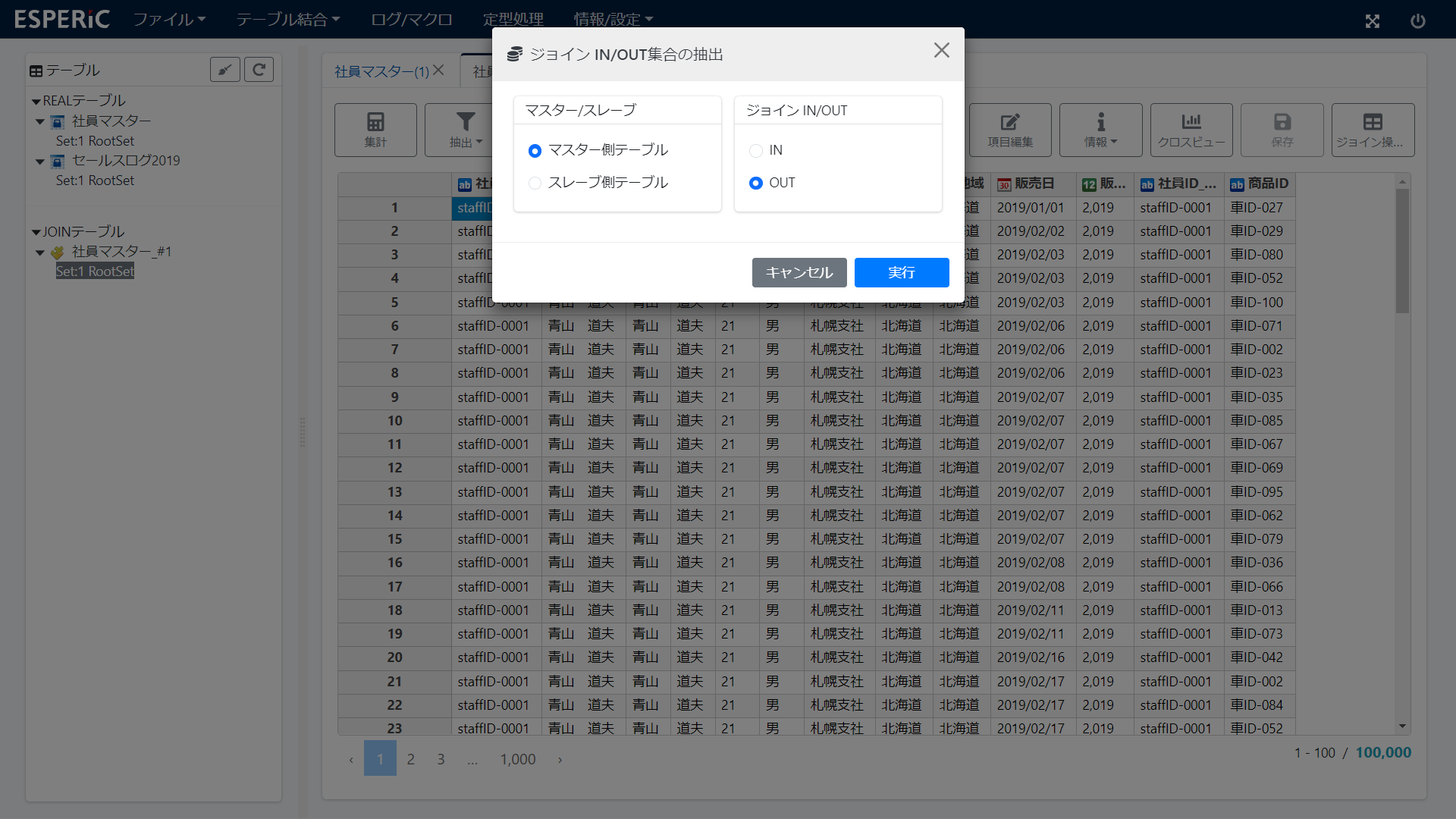Image resolution: width=1456 pixels, height=819 pixels.
Task: Click the 集計 calculator toolbar icon
Action: coord(375,122)
